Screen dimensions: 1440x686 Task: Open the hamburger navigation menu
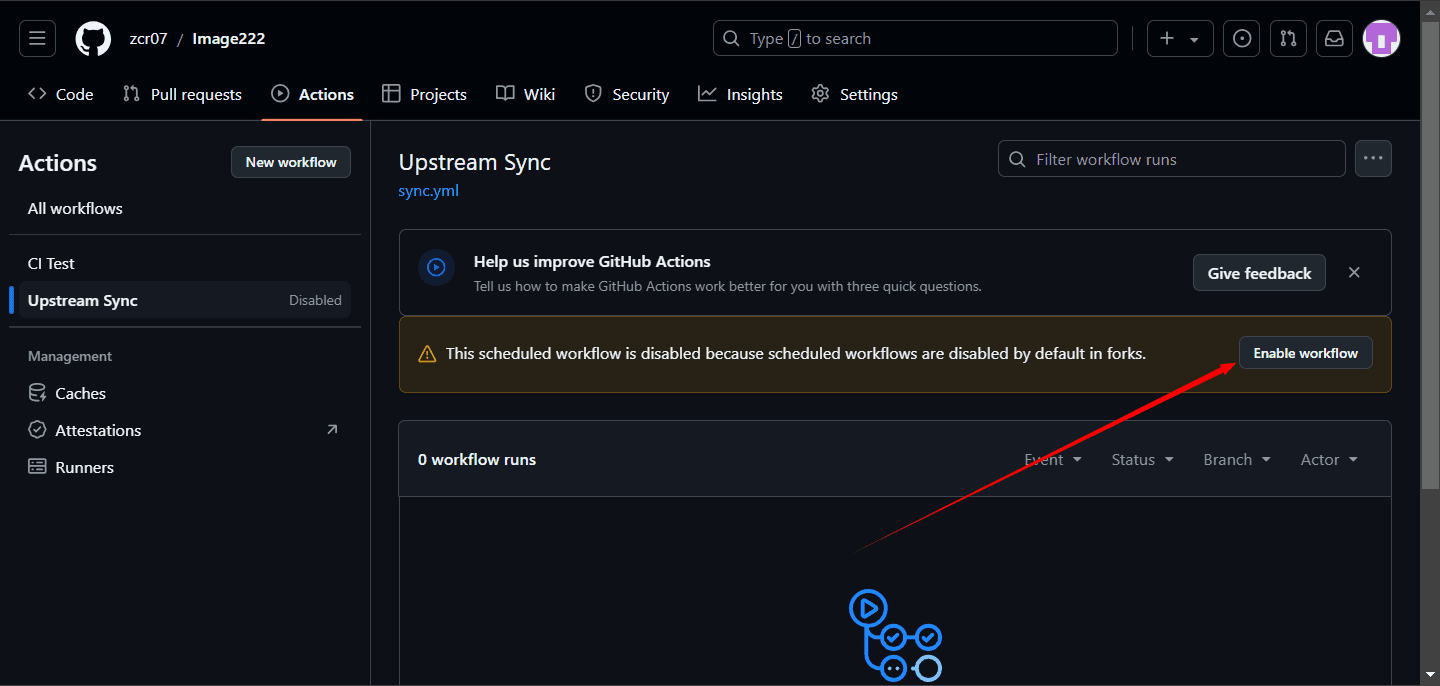[x=37, y=39]
